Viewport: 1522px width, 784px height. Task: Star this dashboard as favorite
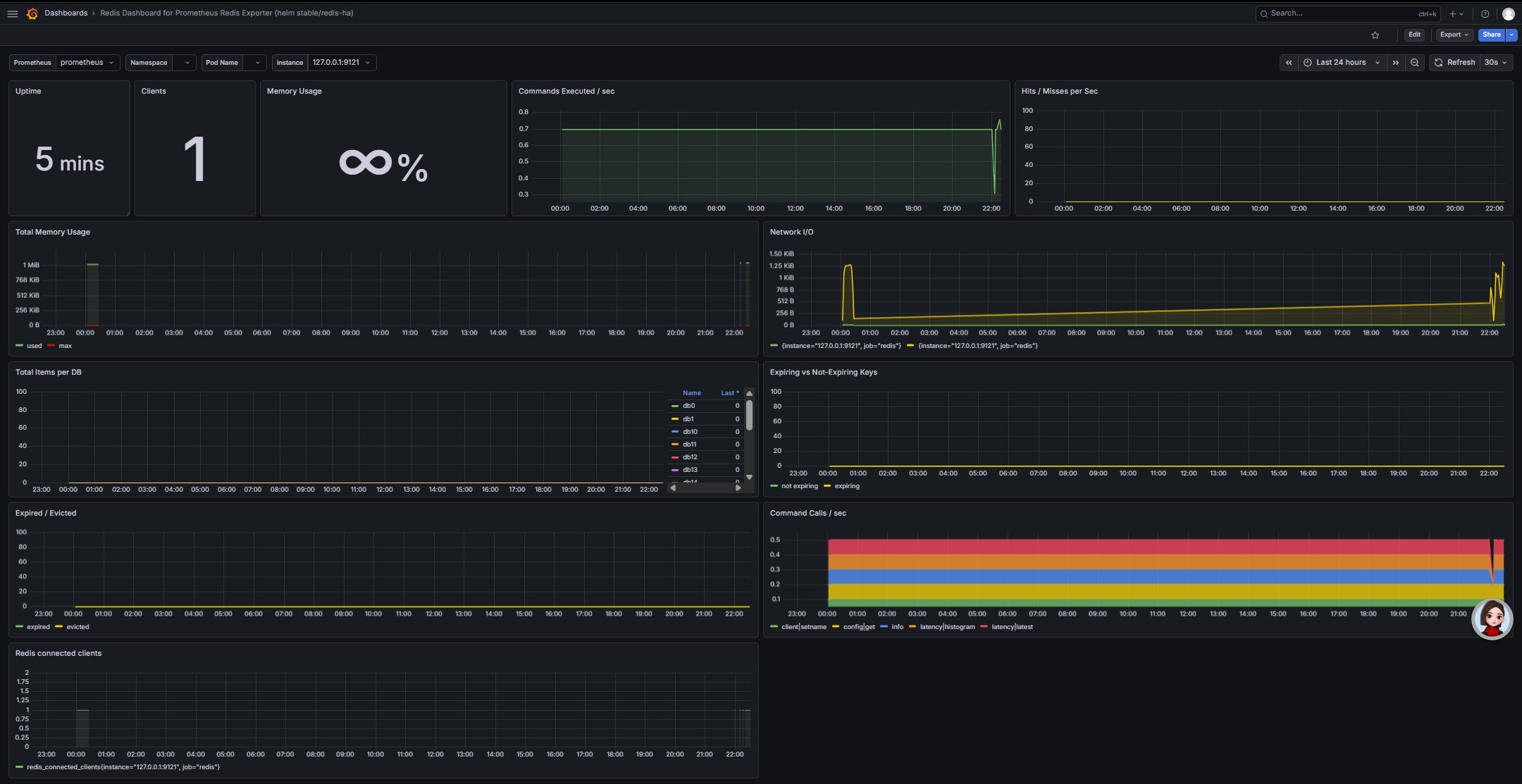[x=1375, y=35]
